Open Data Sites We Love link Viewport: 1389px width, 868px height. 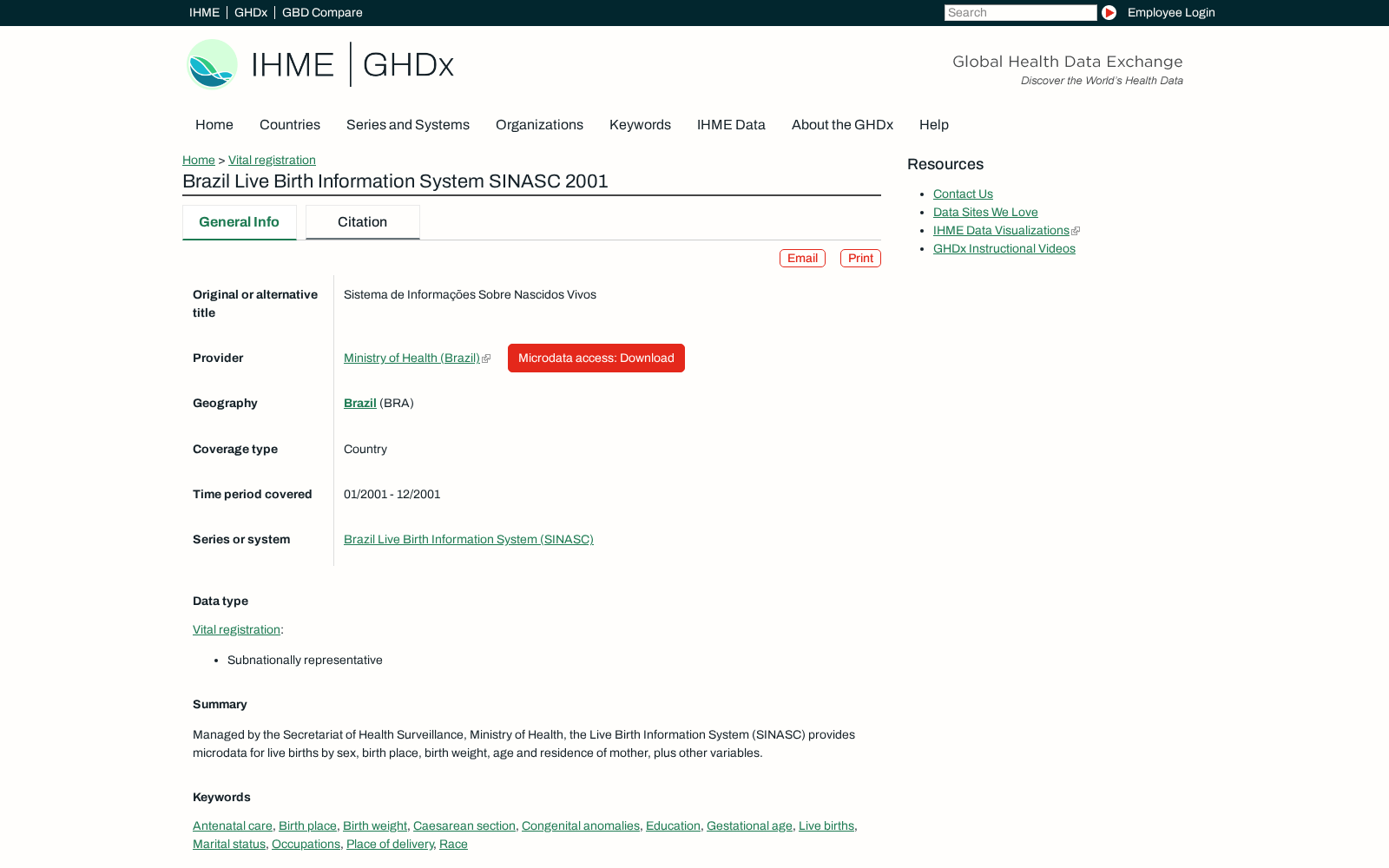click(985, 213)
